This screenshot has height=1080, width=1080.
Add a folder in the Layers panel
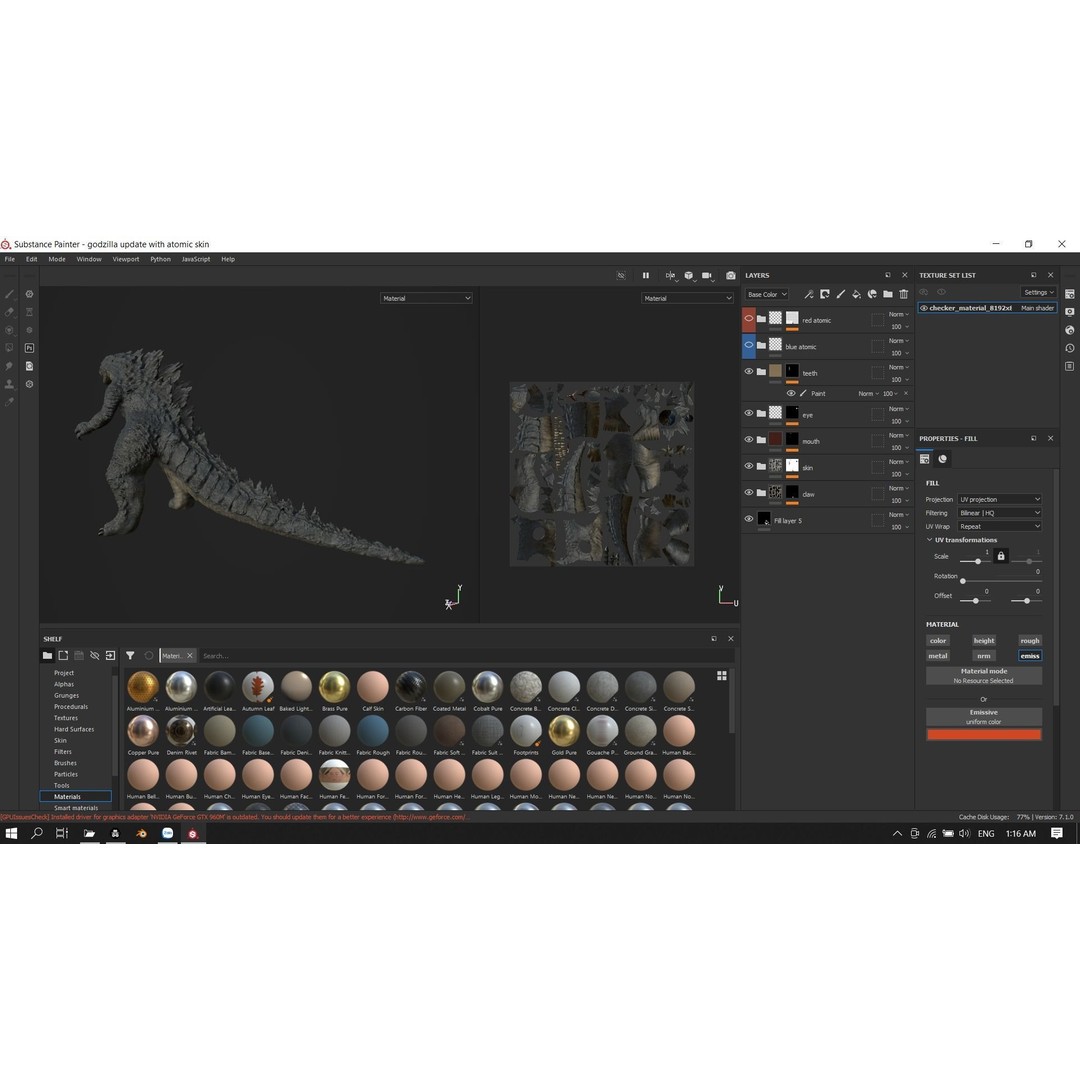tap(888, 294)
